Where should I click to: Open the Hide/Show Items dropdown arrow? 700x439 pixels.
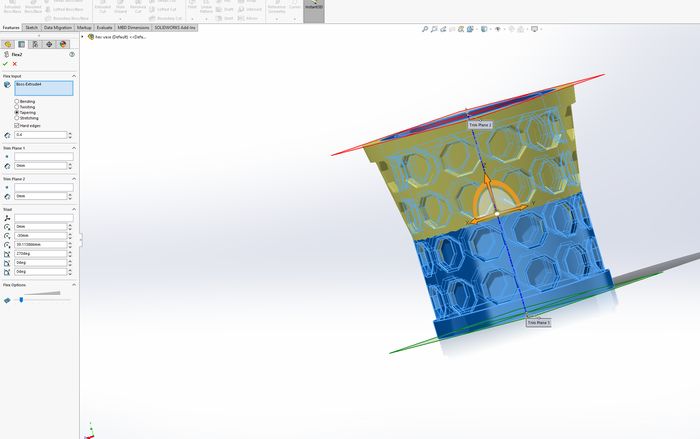(504, 29)
